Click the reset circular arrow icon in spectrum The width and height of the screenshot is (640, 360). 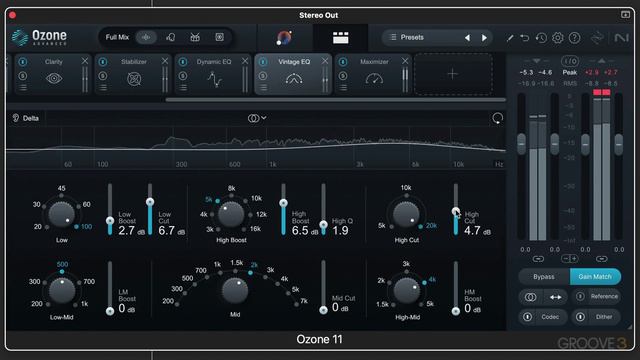497,118
